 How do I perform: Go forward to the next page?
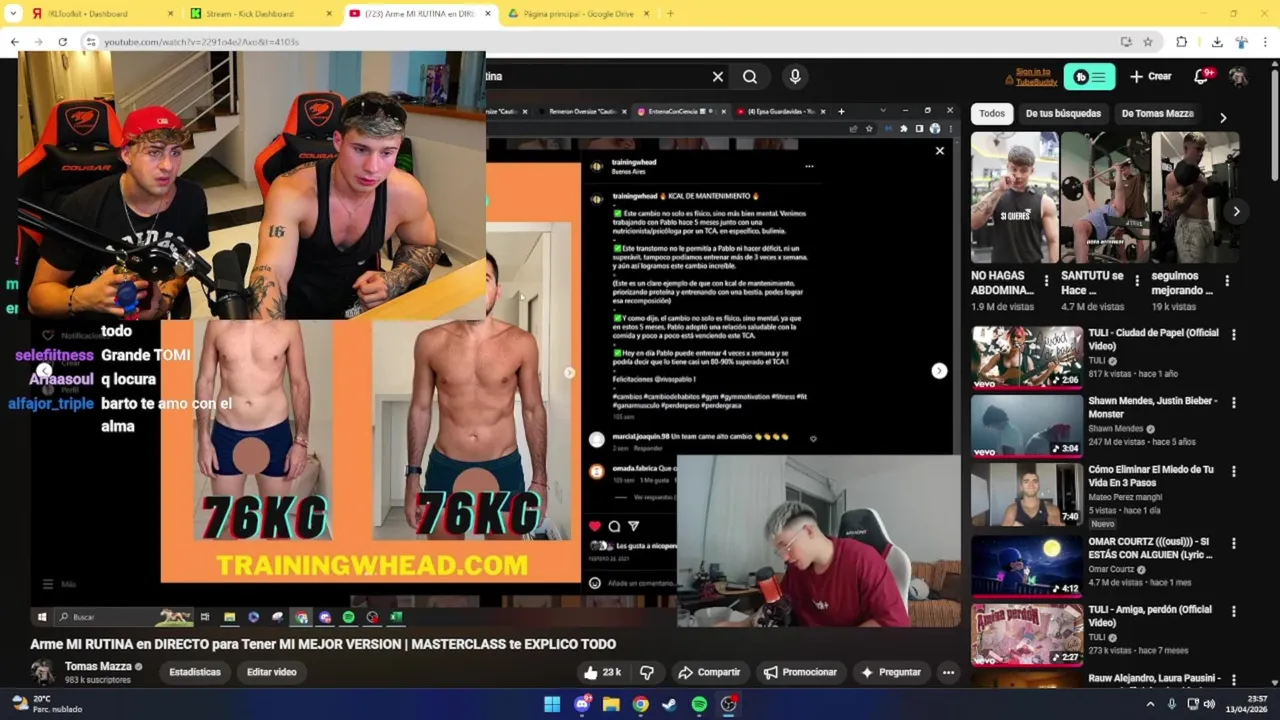tap(38, 42)
